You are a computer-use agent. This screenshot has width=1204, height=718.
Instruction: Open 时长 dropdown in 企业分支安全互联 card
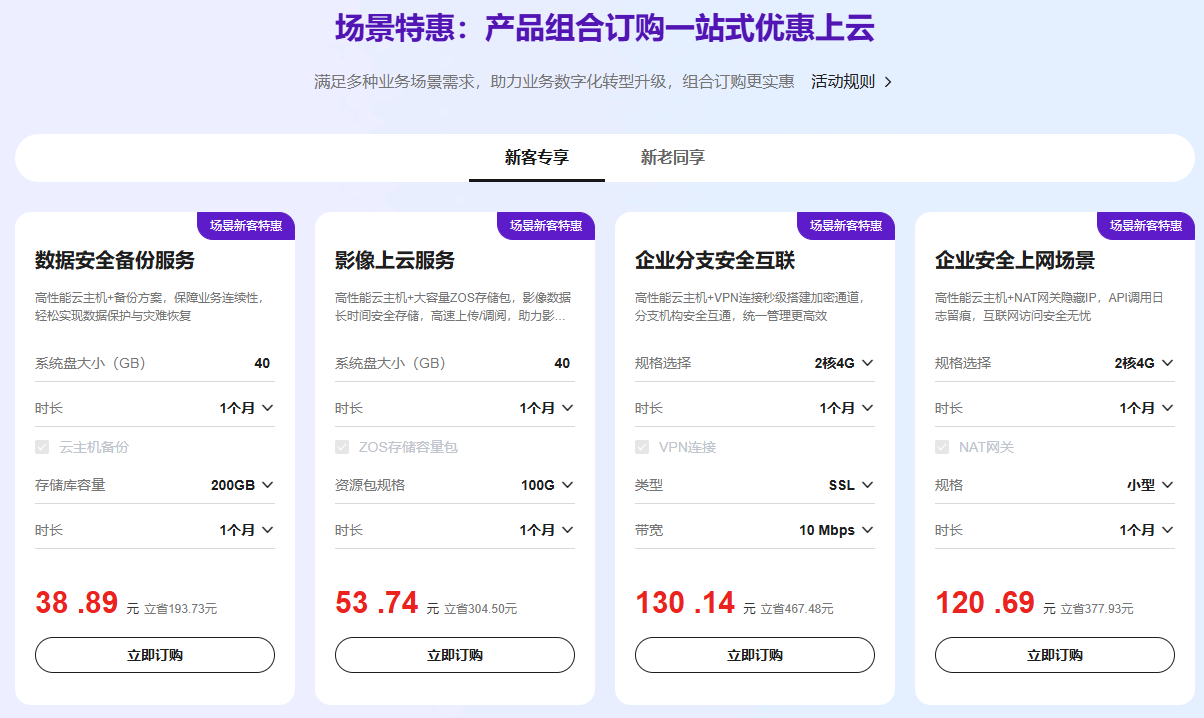(755, 408)
